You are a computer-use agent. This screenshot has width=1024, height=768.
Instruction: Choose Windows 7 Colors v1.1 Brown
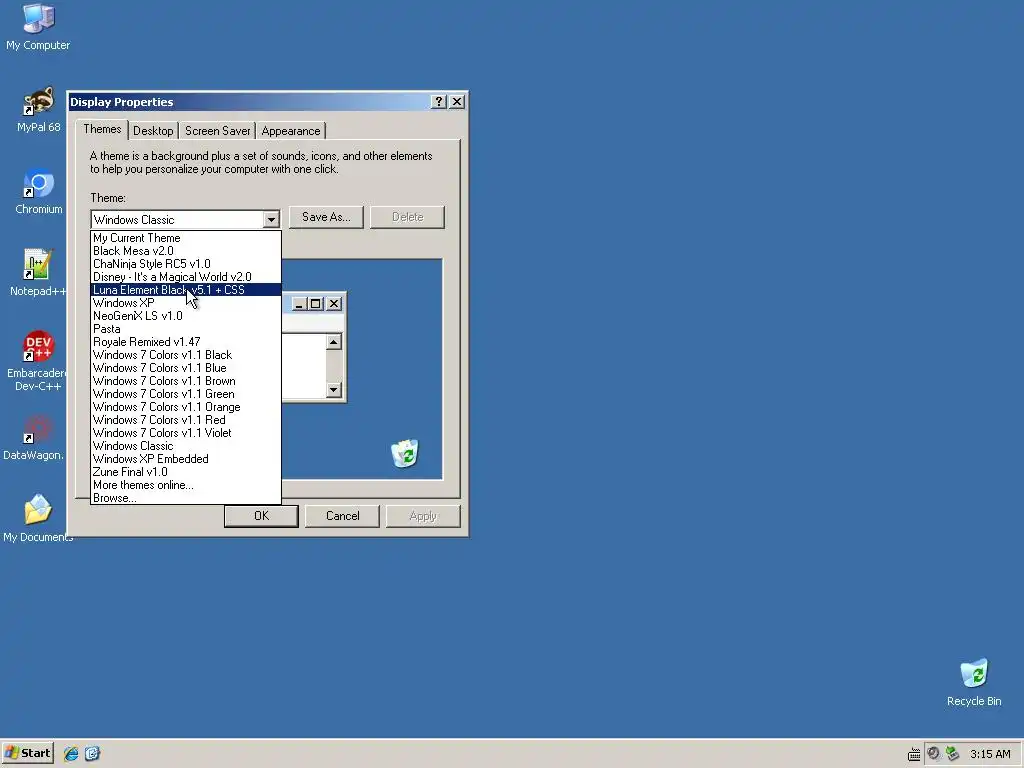click(x=185, y=381)
